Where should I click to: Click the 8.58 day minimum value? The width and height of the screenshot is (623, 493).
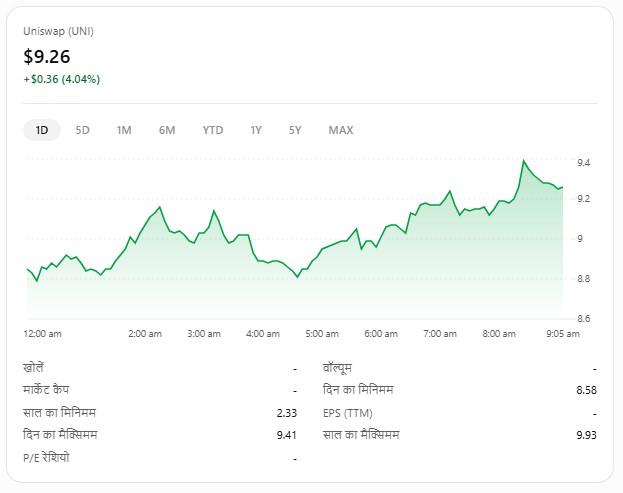coord(586,391)
